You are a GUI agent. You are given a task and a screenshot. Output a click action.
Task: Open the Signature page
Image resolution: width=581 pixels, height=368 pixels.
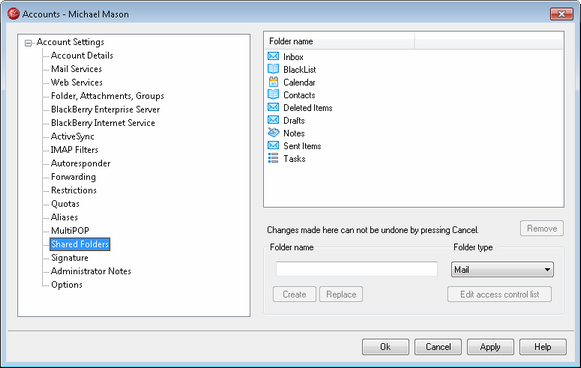(70, 258)
